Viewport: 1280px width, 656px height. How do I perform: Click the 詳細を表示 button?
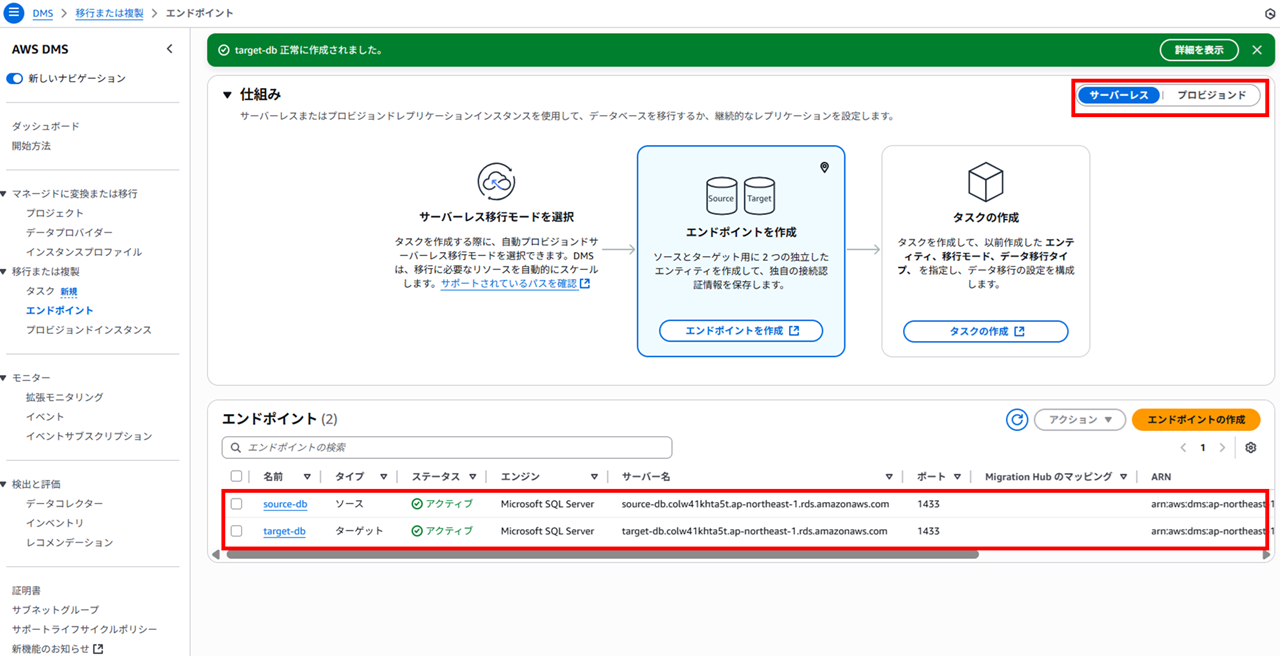[1199, 50]
